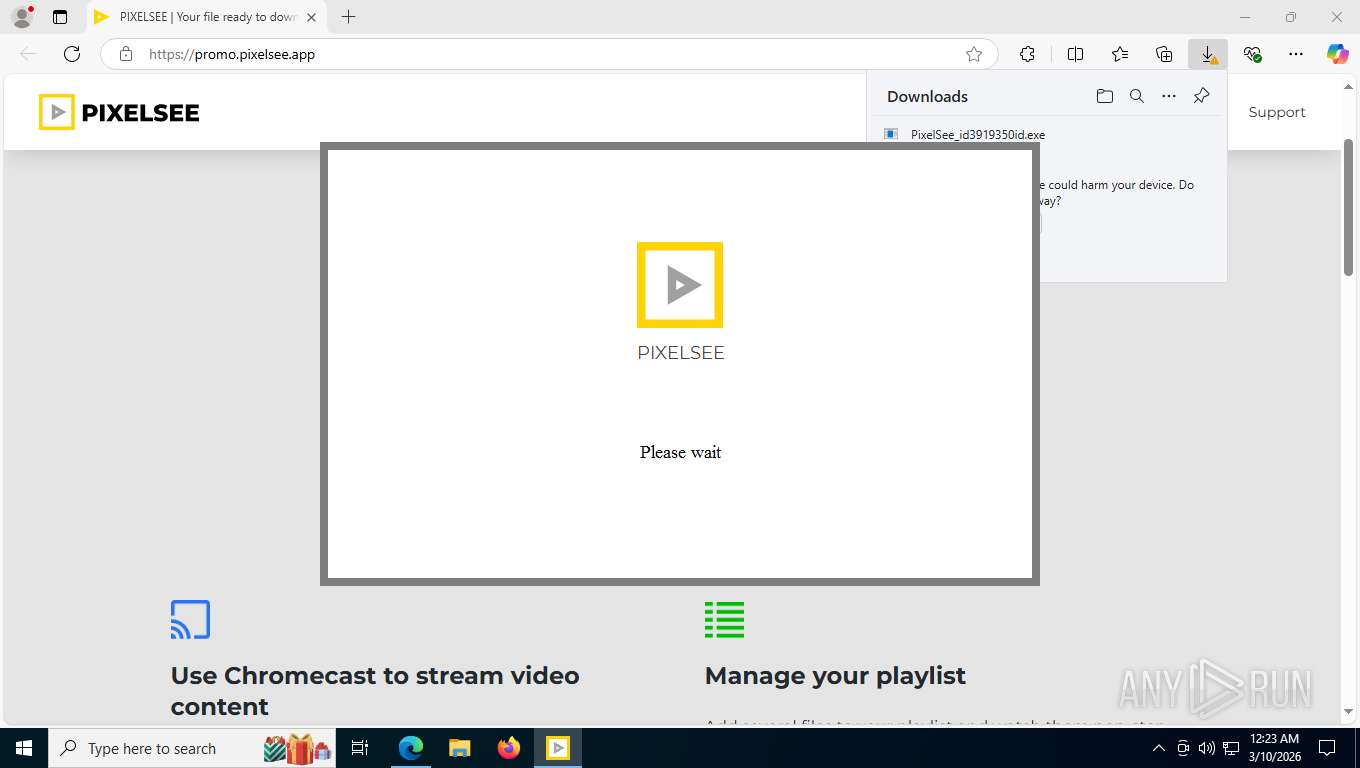The image size is (1360, 768).
Task: Pin the Downloads panel
Action: [1201, 96]
